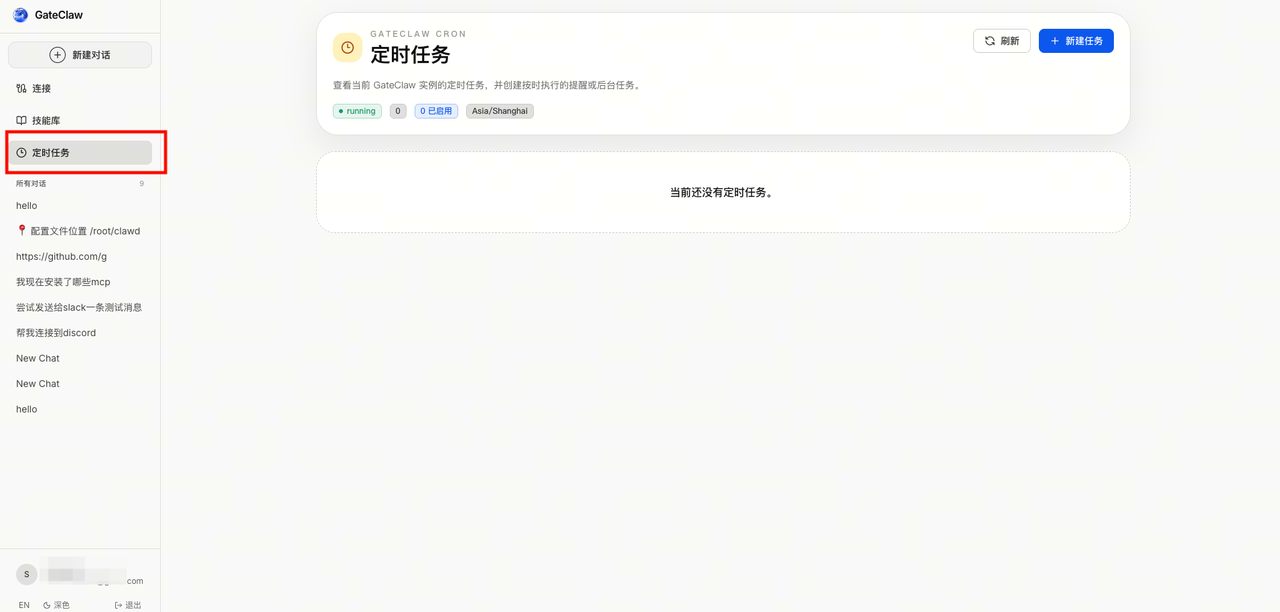Click the 定时任务 clock icon in sidebar
Screen dimensions: 1280x612
pyautogui.click(x=21, y=153)
